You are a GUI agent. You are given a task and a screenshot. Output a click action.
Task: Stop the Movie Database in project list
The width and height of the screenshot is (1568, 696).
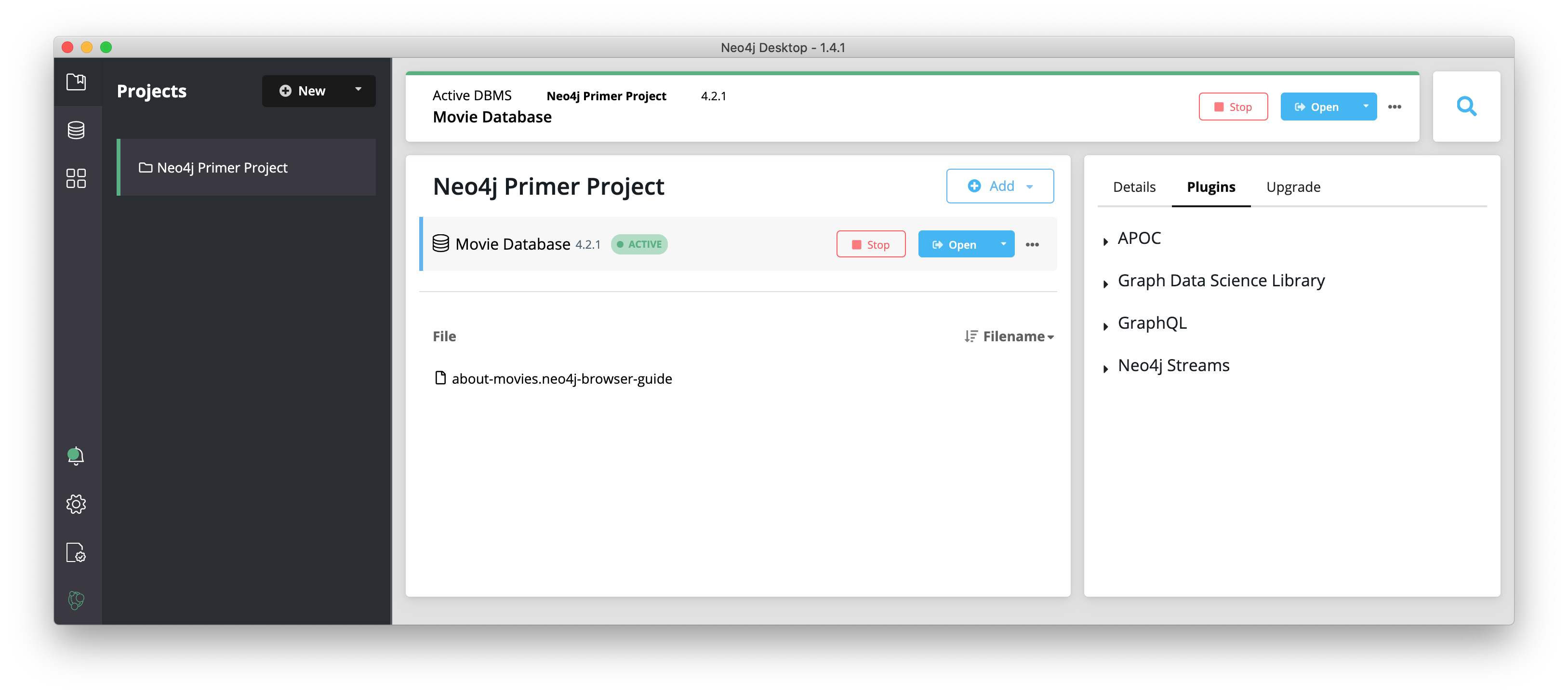(871, 245)
